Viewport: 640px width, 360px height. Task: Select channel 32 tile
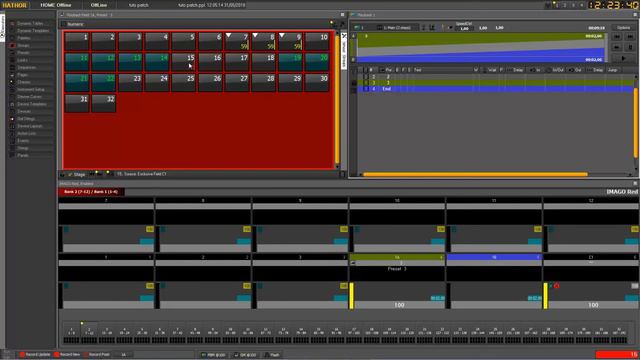(103, 103)
